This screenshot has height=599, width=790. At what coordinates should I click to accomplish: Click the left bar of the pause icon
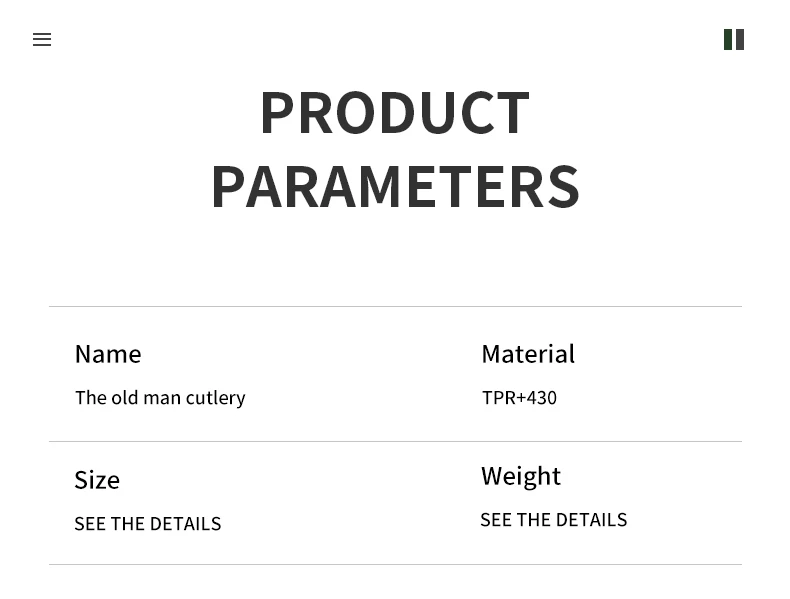tap(729, 40)
